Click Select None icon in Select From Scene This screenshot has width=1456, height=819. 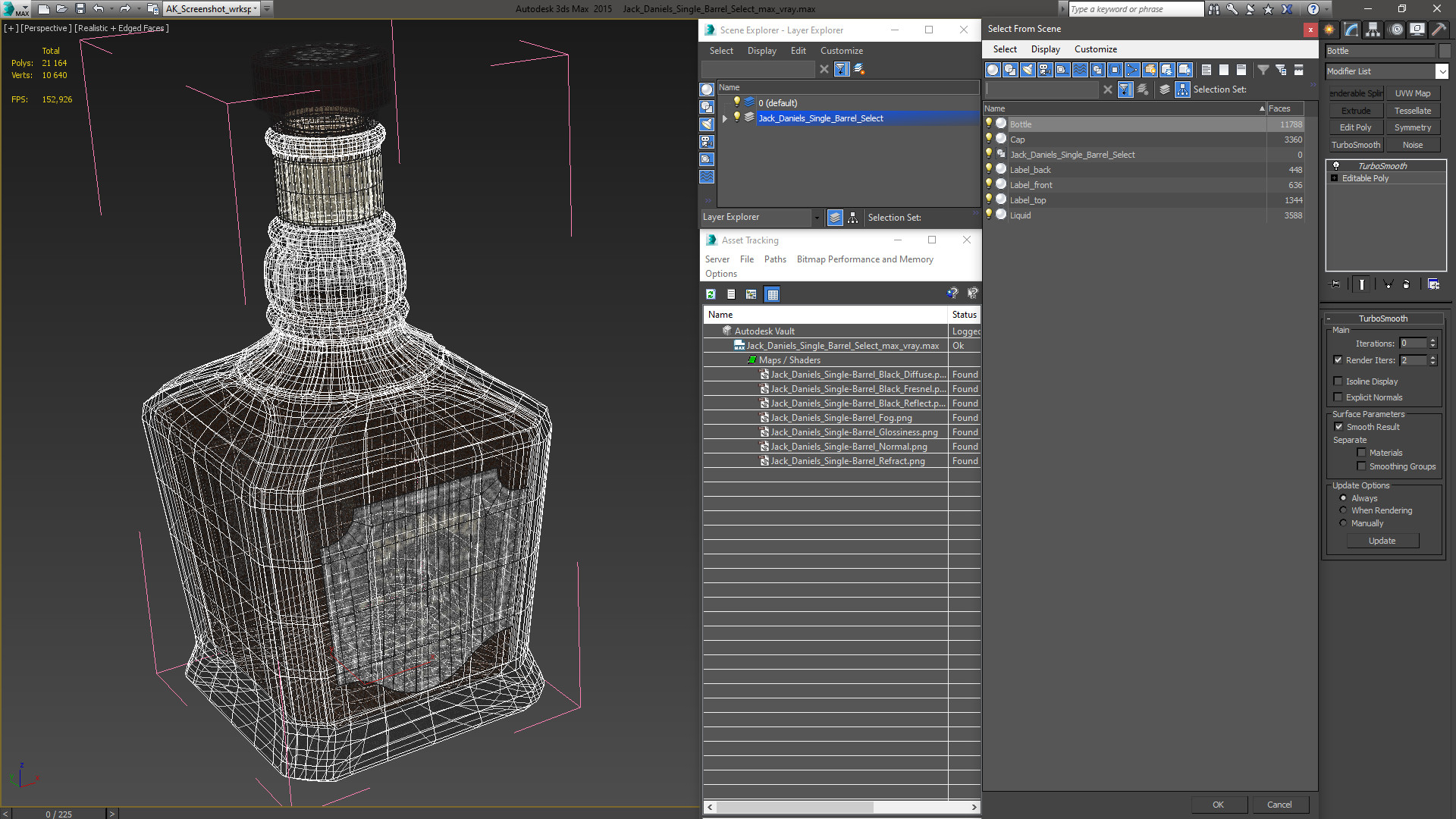point(1224,70)
